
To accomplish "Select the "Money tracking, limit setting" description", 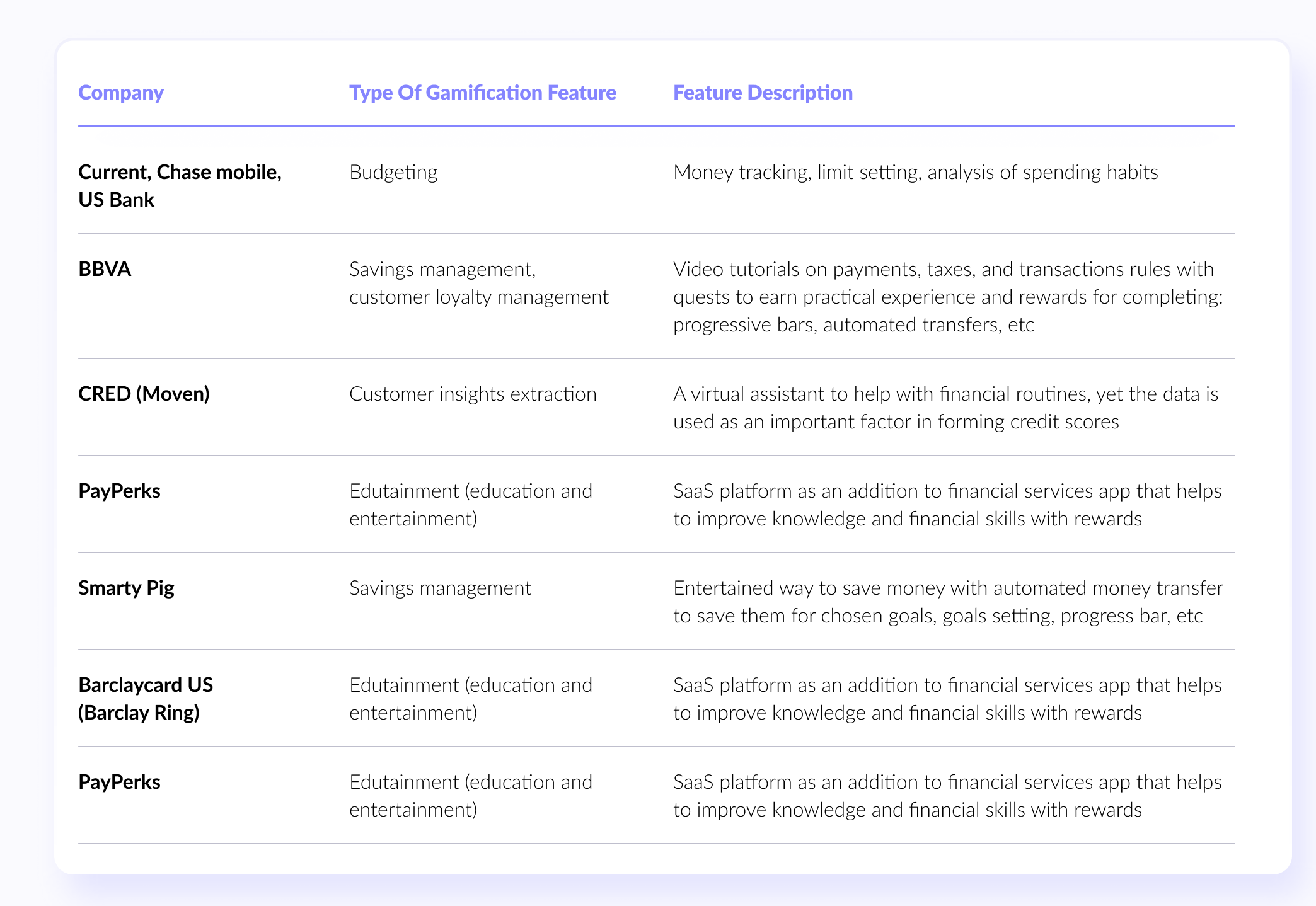I will coord(916,172).
